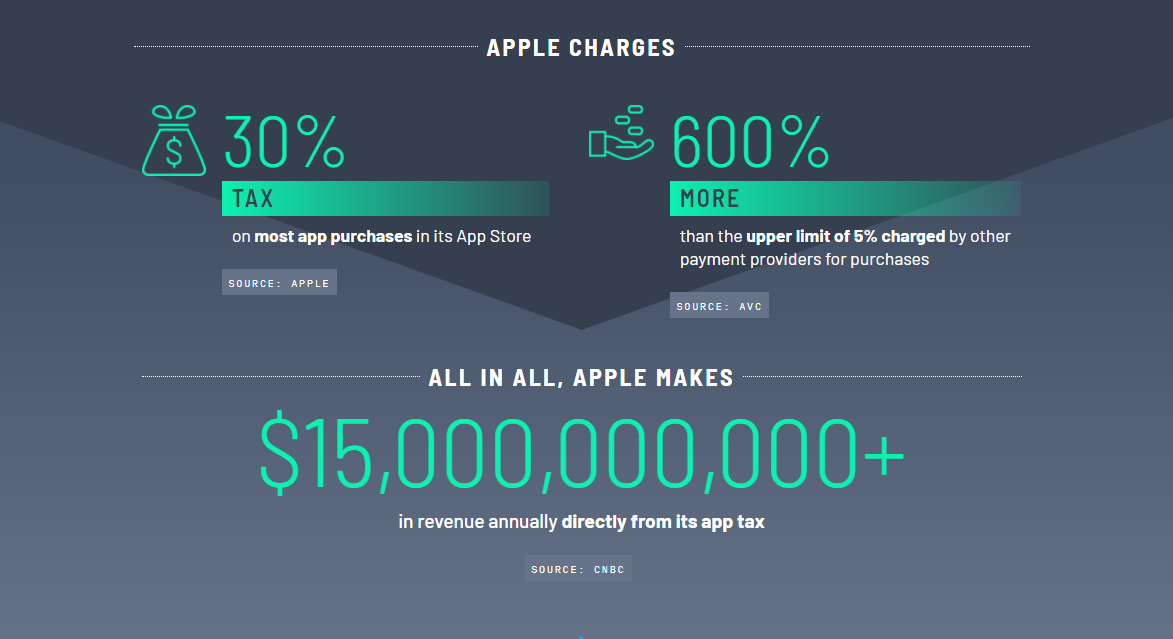Screen dimensions: 1173x639
Task: Click the large 30% figure
Action: 284,141
